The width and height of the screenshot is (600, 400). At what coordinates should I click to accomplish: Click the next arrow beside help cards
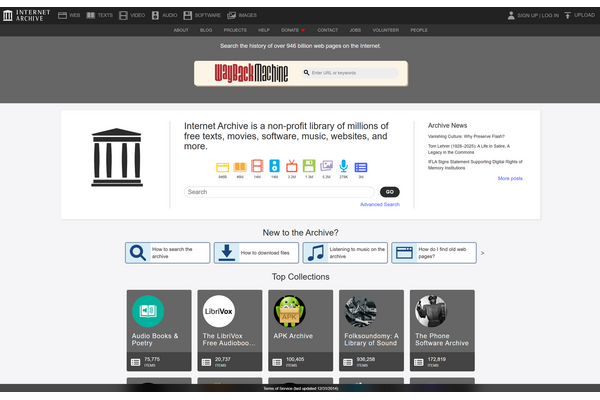point(482,253)
